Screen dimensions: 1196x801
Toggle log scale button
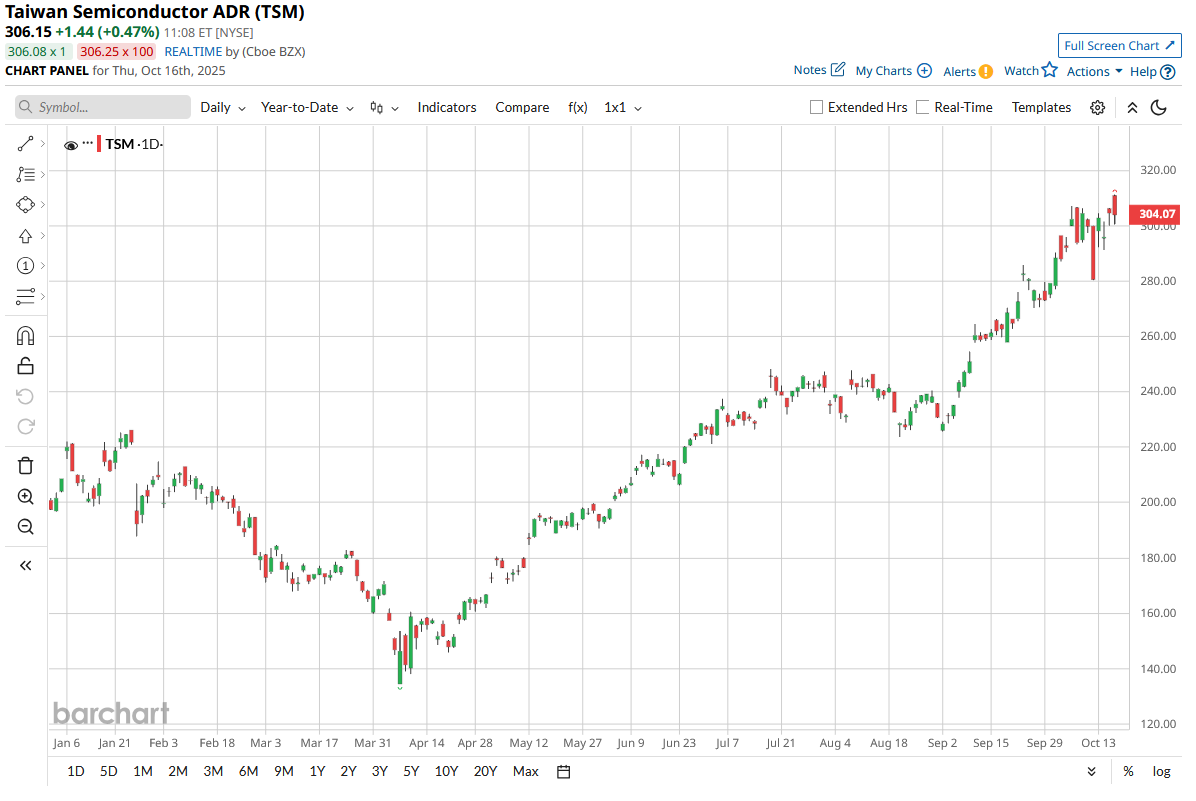pyautogui.click(x=1162, y=772)
